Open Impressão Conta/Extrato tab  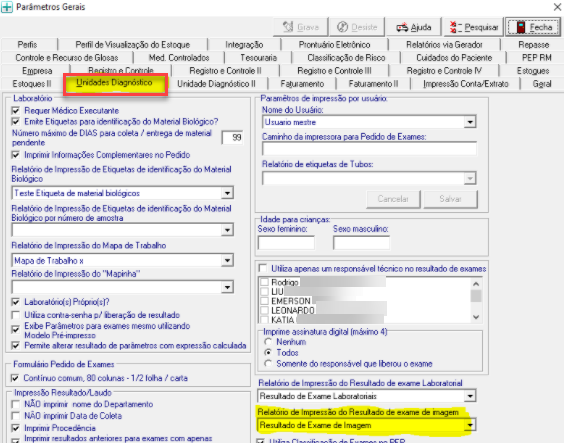pyautogui.click(x=466, y=84)
